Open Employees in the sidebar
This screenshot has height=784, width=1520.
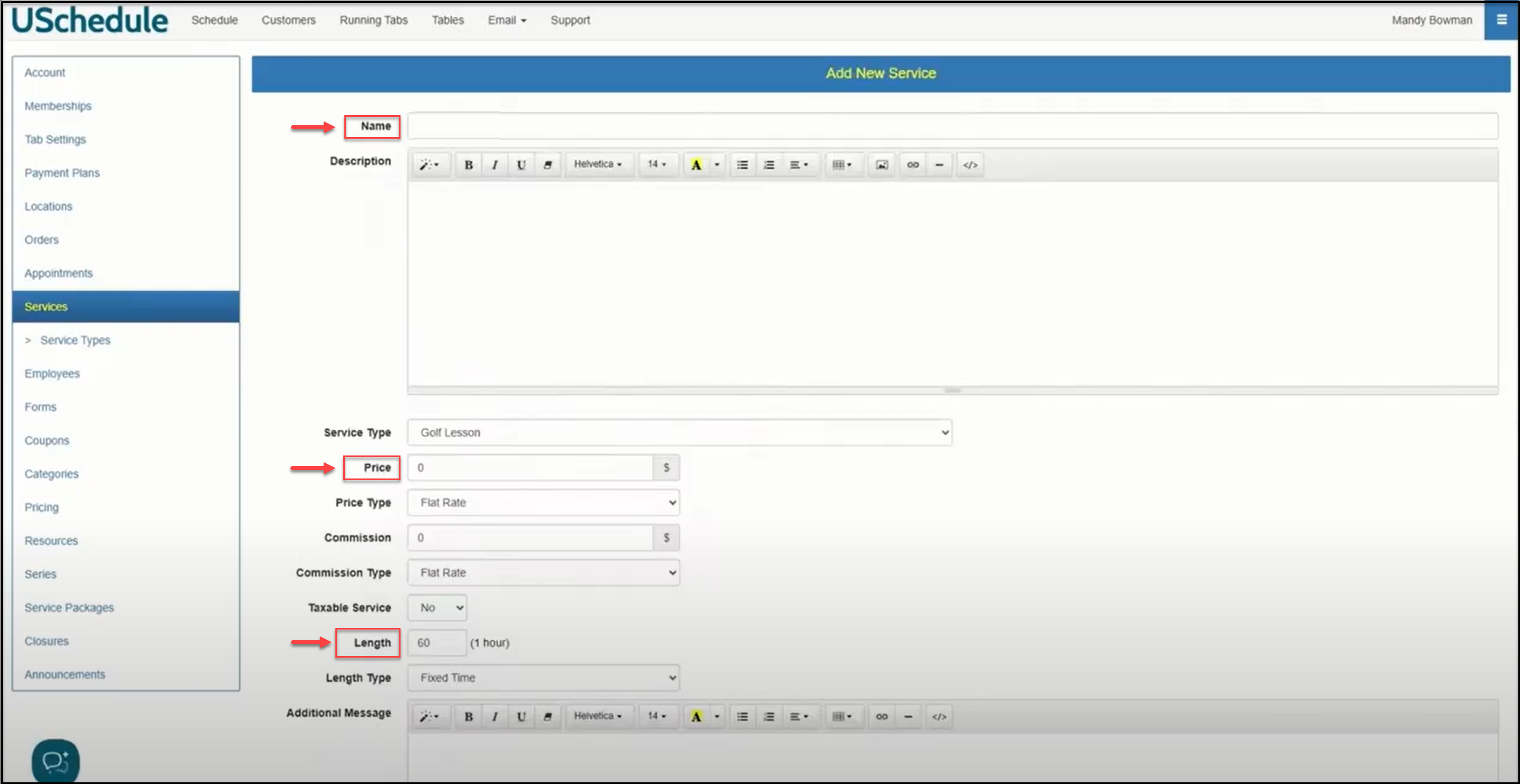pyautogui.click(x=52, y=373)
